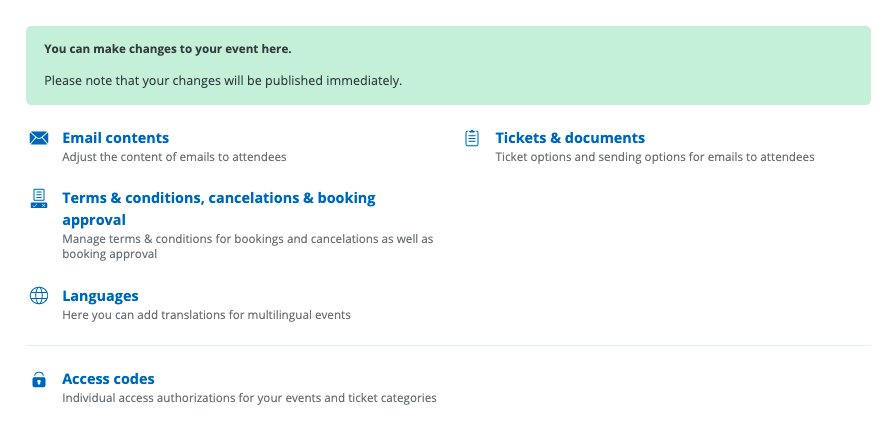Click the ticket and sending options description
Screen dimensions: 895x434
tap(655, 157)
